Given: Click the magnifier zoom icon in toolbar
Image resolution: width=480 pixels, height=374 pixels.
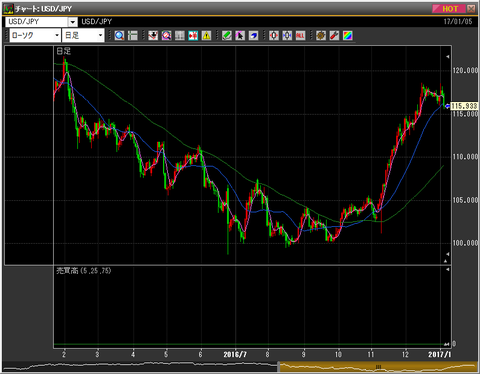Looking at the screenshot, I should pyautogui.click(x=119, y=35).
